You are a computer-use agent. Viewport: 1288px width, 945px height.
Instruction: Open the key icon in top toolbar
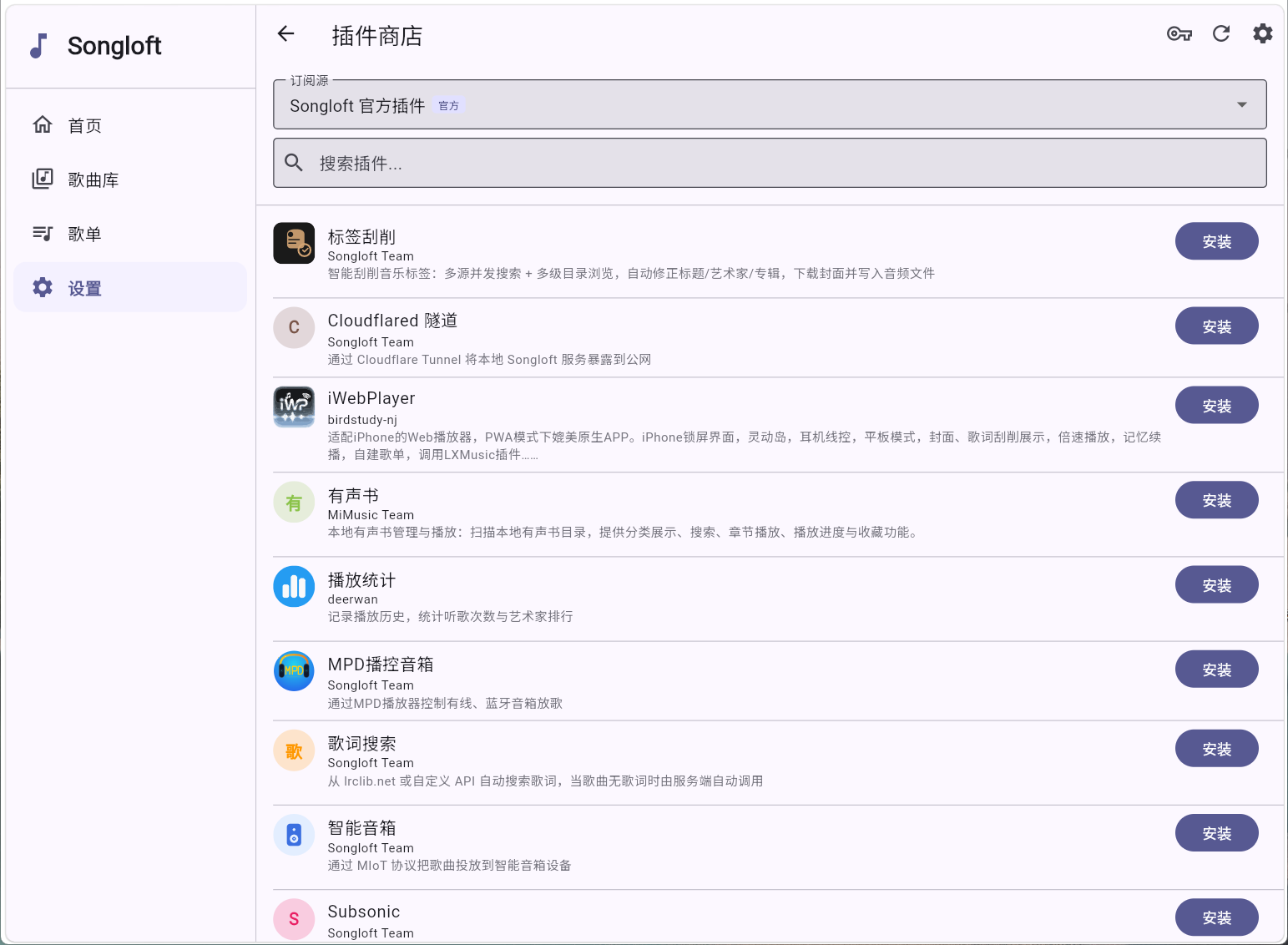pyautogui.click(x=1179, y=33)
